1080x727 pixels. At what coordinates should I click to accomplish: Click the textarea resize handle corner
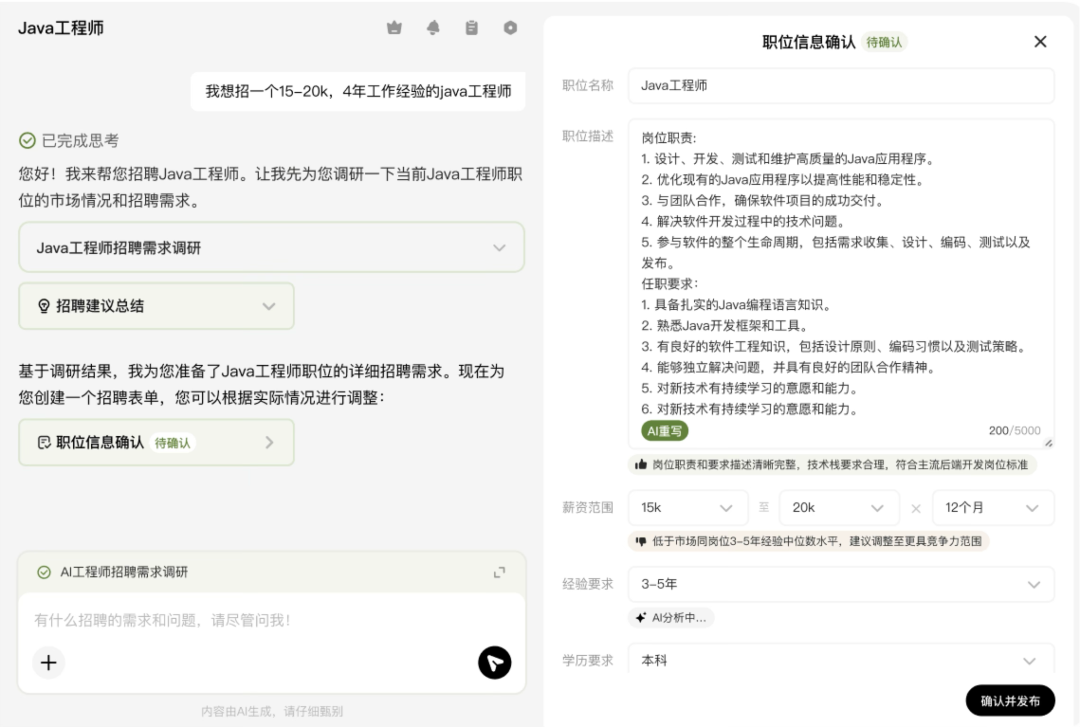click(x=1048, y=443)
